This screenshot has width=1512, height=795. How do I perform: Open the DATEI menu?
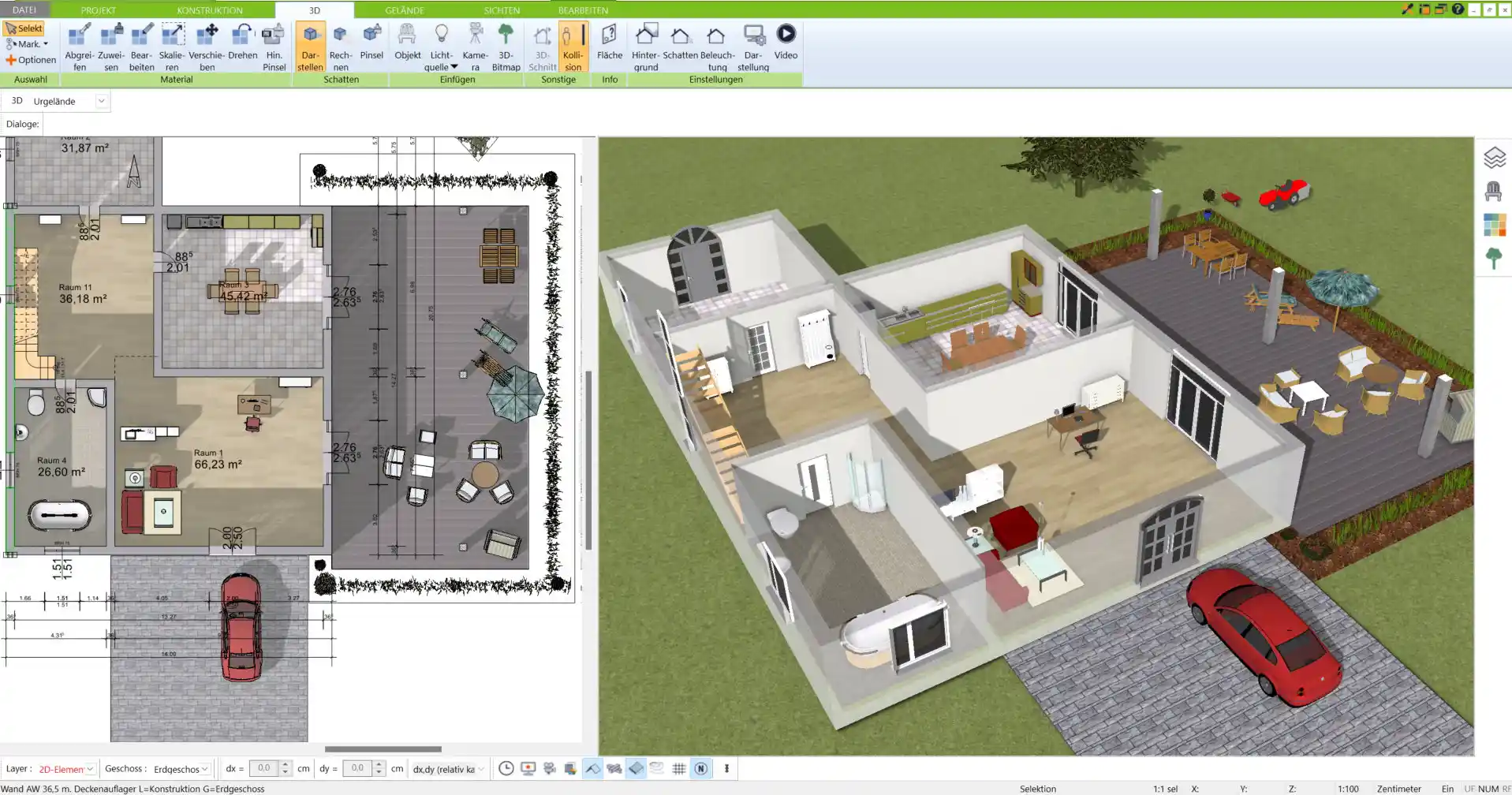pyautogui.click(x=24, y=9)
